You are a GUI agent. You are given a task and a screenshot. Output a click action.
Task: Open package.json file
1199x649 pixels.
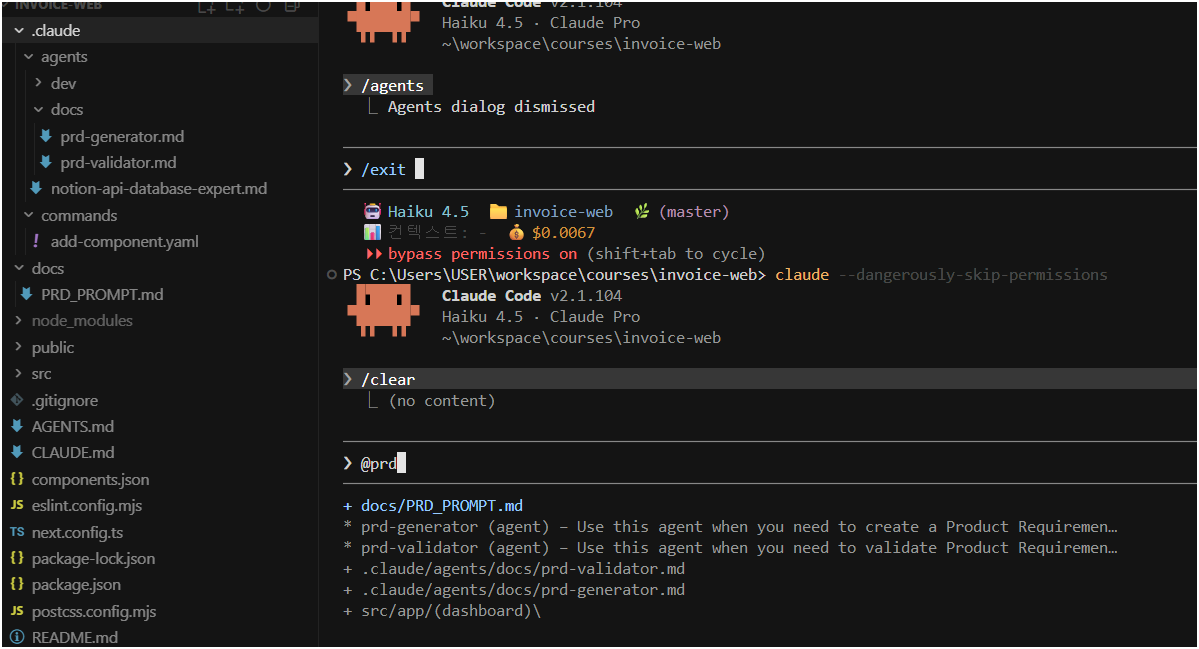point(76,584)
